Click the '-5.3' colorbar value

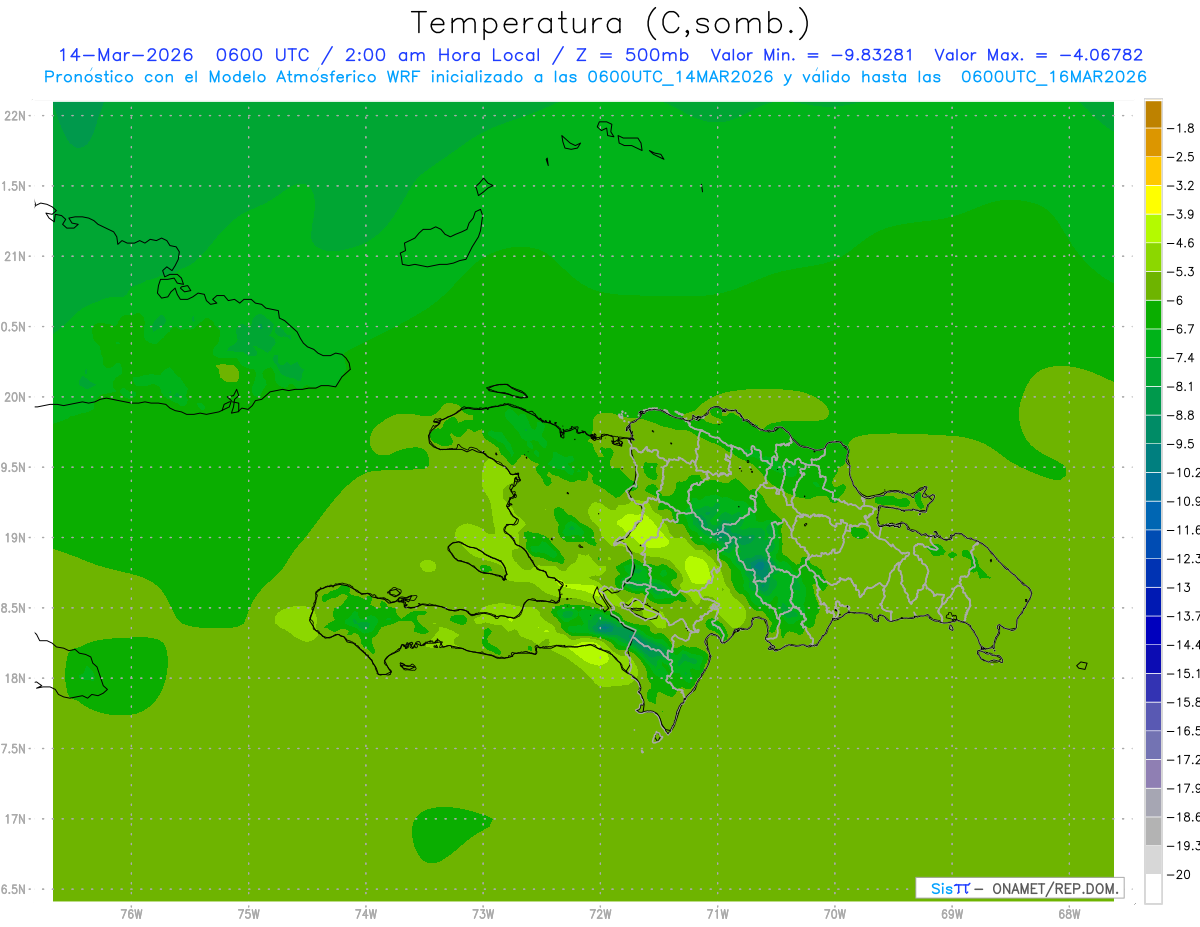pos(1182,271)
